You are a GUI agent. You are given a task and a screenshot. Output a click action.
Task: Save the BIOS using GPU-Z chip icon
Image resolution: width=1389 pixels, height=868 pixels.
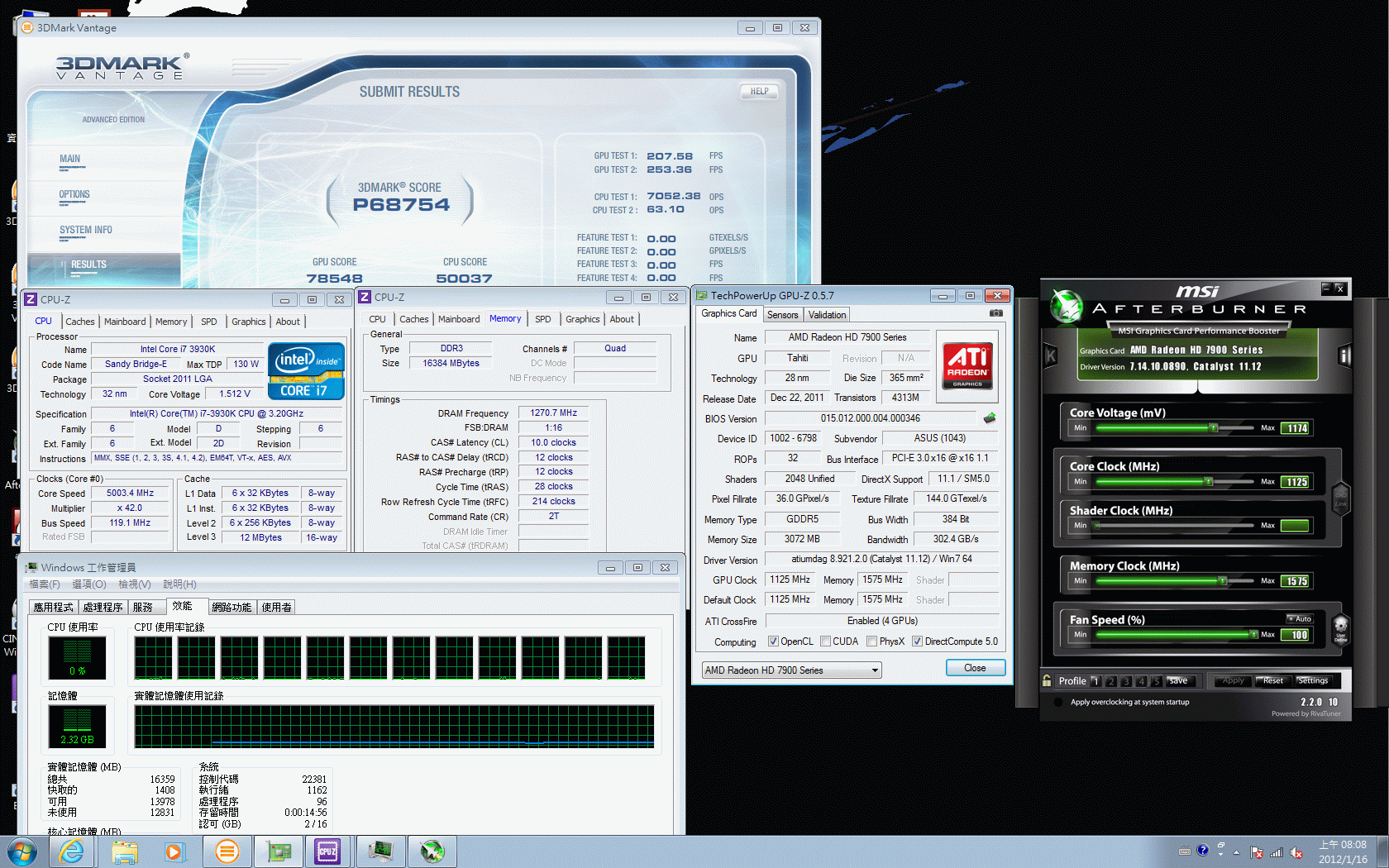pyautogui.click(x=989, y=418)
